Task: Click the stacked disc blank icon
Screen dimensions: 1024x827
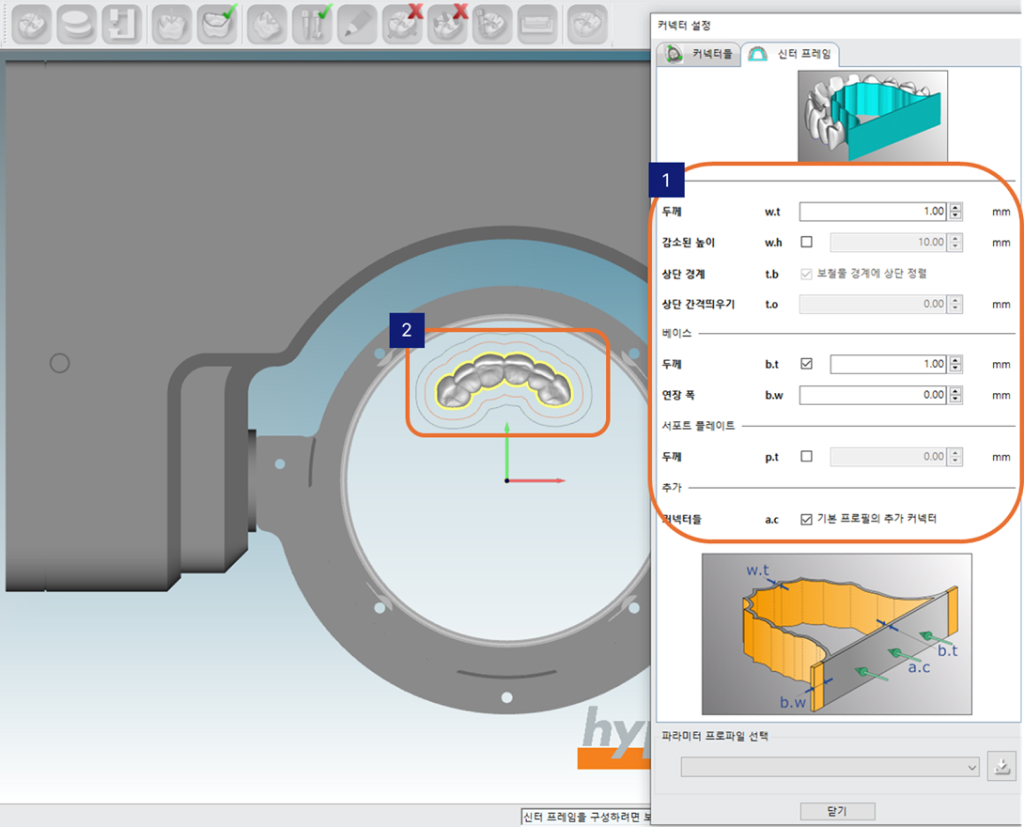Action: click(x=77, y=23)
